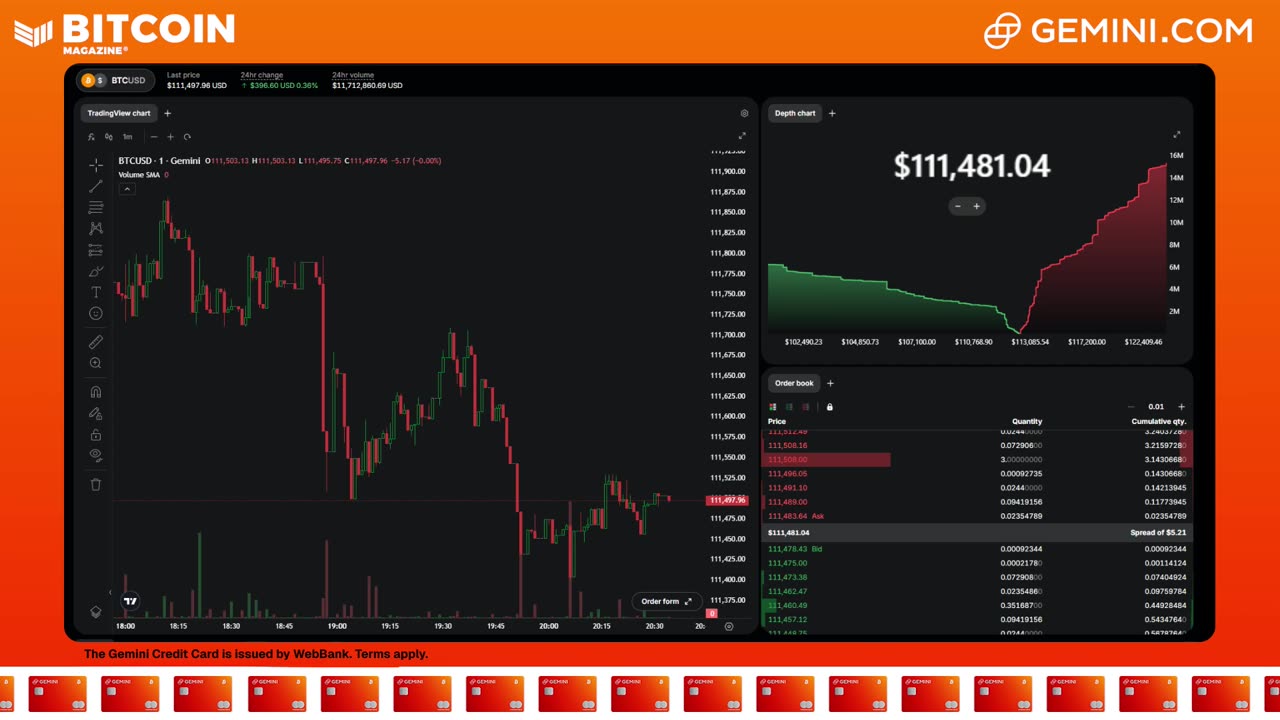This screenshot has width=1280, height=720.
Task: Select ask price 111,483.64 row
Action: [977, 516]
